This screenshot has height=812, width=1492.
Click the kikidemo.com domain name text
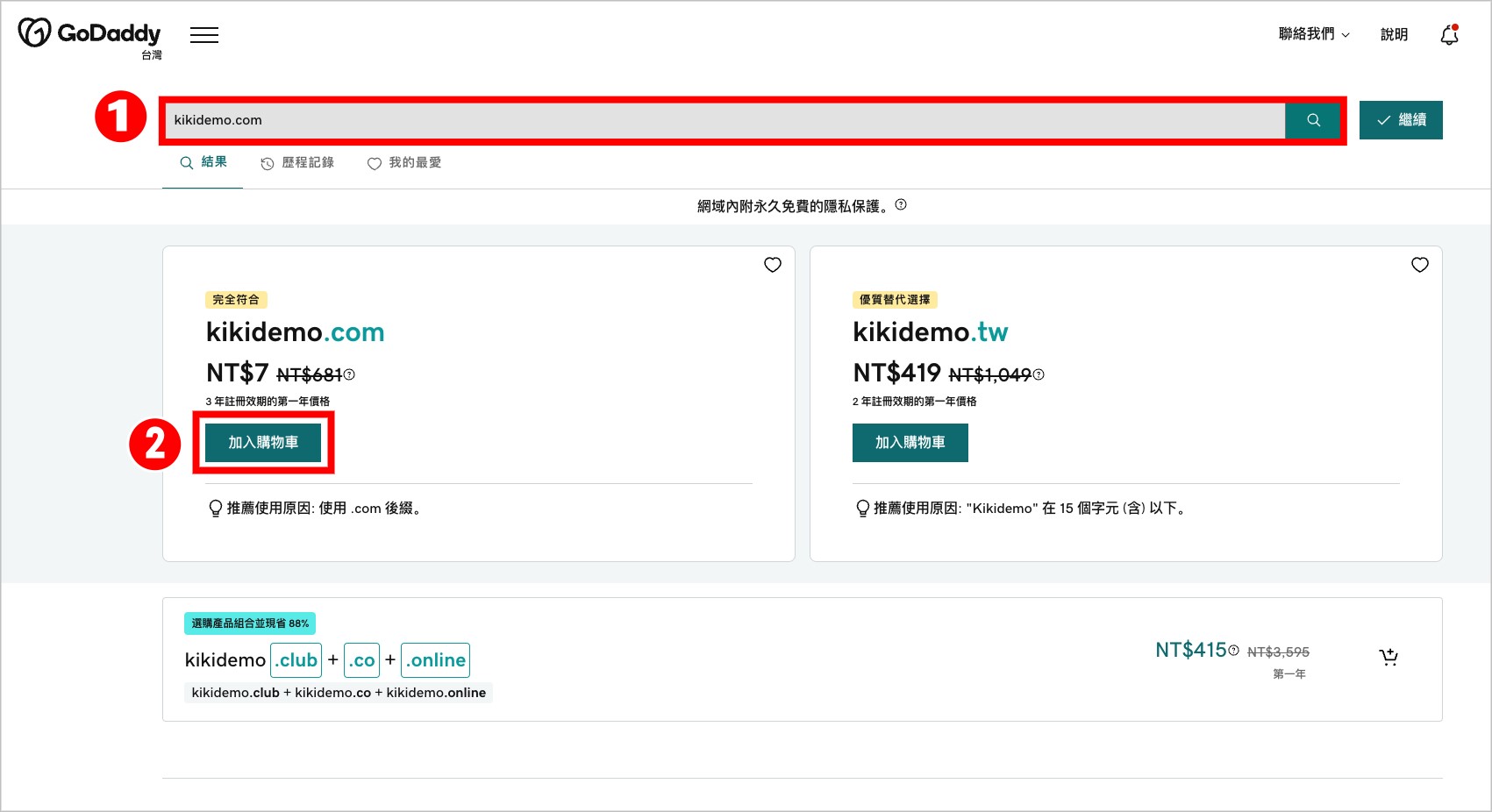(x=296, y=332)
